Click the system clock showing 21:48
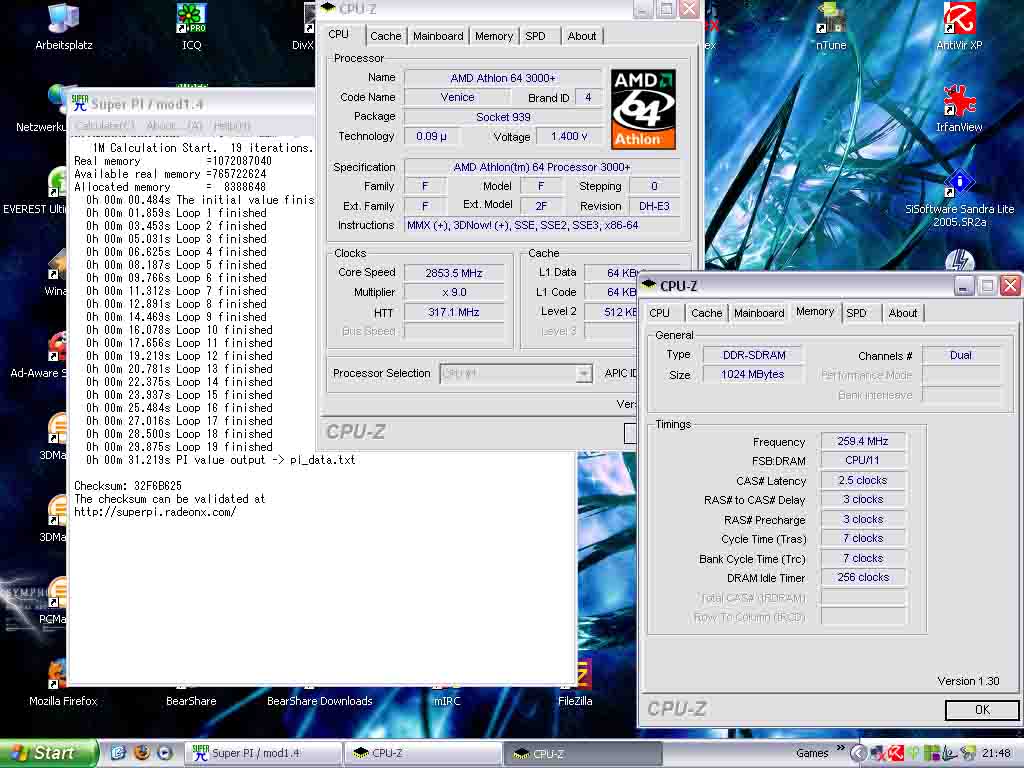 point(996,753)
